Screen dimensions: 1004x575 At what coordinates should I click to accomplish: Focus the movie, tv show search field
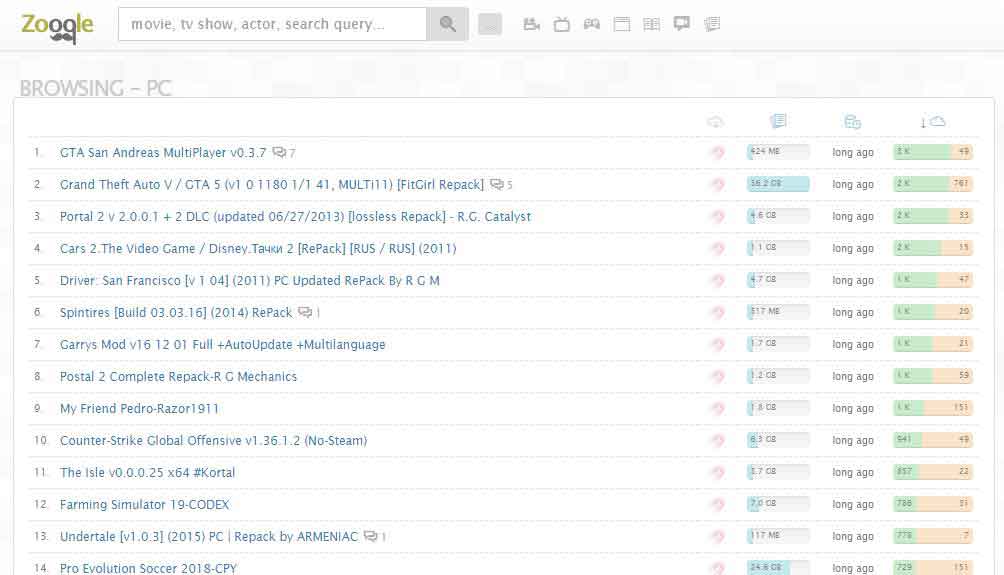272,24
